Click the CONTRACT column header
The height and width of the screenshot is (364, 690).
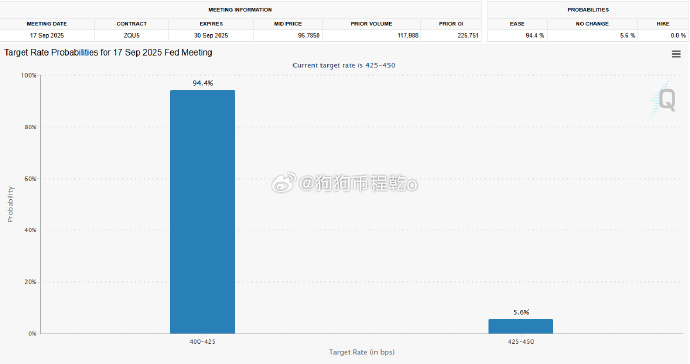point(132,24)
